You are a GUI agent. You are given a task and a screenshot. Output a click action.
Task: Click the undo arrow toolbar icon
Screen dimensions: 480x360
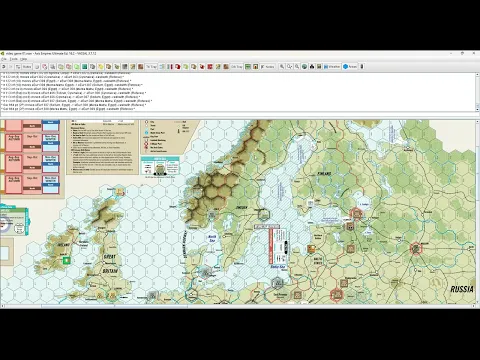point(4,67)
